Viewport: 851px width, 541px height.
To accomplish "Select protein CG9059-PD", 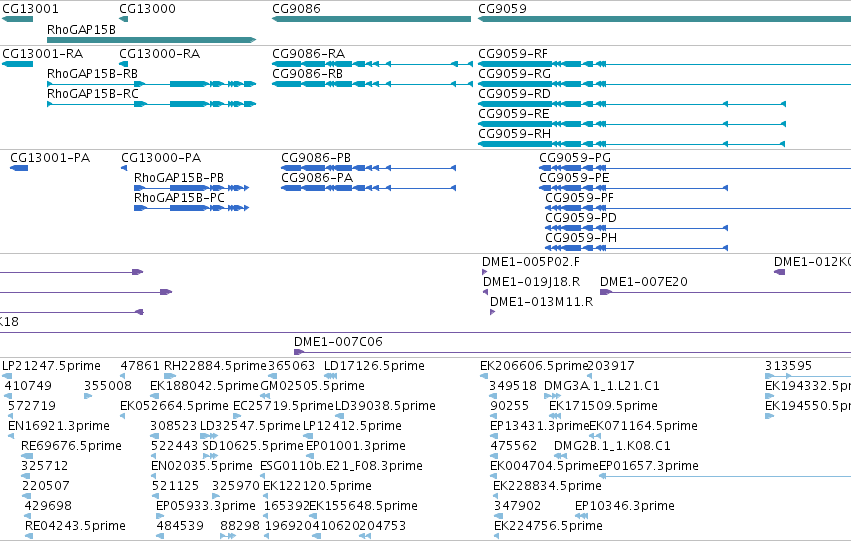I will tap(581, 218).
